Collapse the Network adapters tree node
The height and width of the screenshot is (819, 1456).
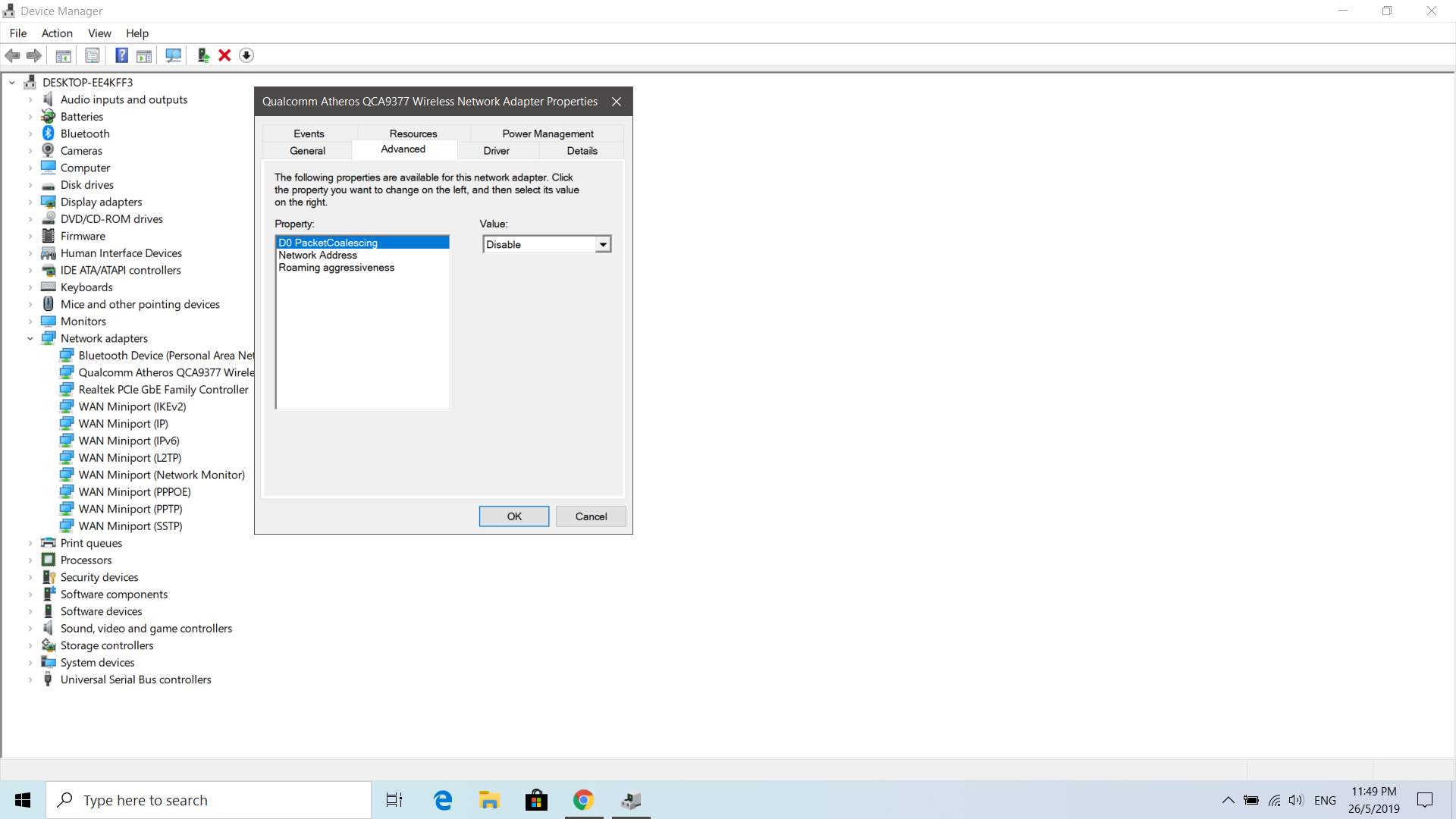(30, 338)
